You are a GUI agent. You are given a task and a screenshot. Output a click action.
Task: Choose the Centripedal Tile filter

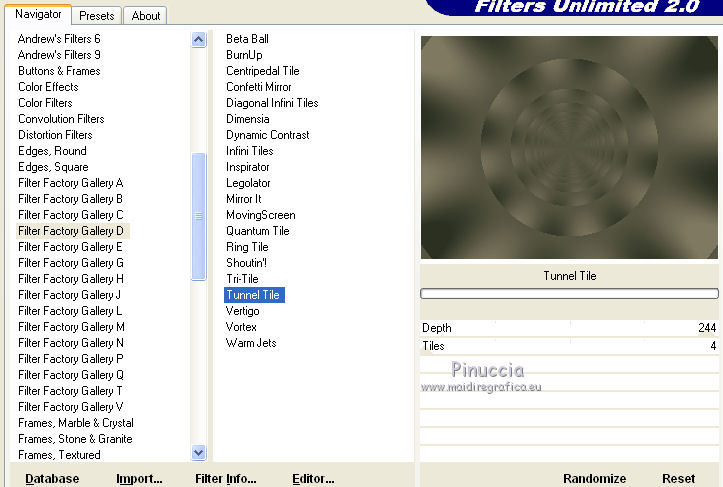point(262,71)
